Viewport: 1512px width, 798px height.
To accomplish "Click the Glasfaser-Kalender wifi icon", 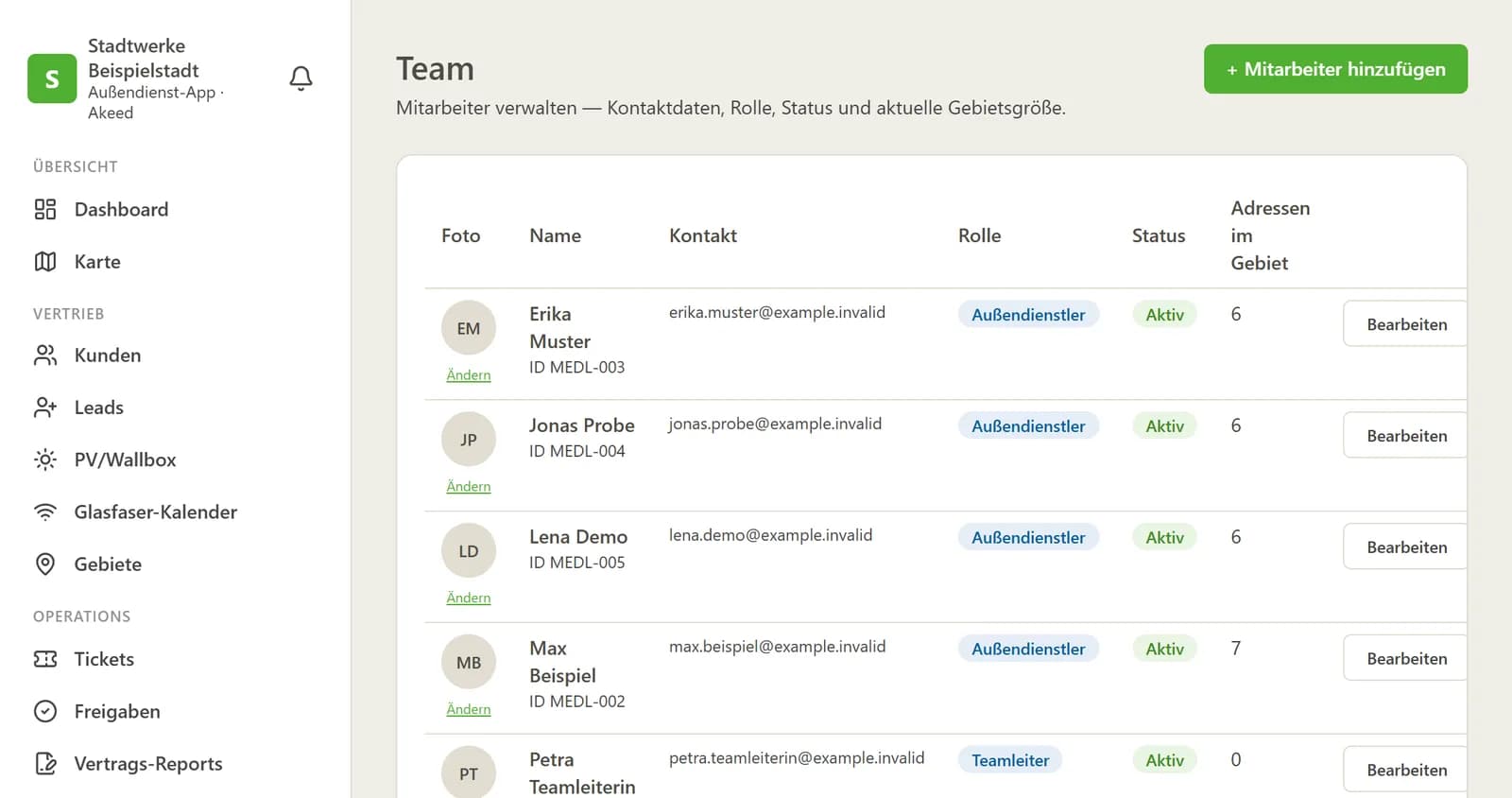I will click(x=45, y=512).
